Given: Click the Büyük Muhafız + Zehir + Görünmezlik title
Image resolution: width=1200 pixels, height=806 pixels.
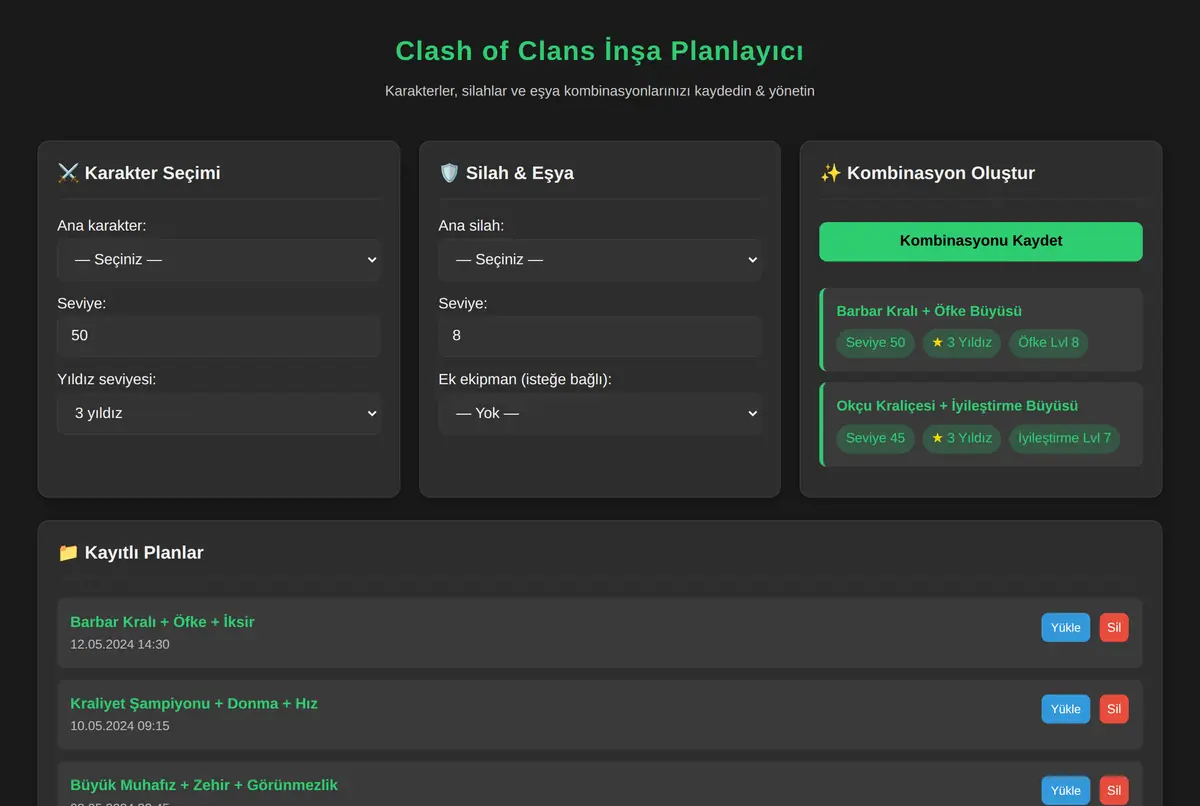Looking at the screenshot, I should (204, 786).
